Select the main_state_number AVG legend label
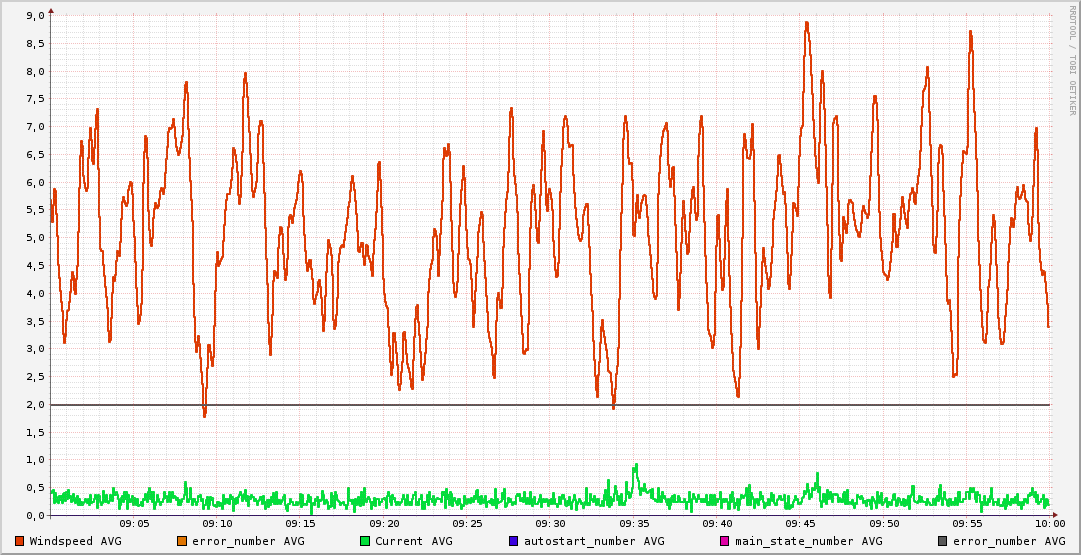The height and width of the screenshot is (555, 1081). coord(809,541)
